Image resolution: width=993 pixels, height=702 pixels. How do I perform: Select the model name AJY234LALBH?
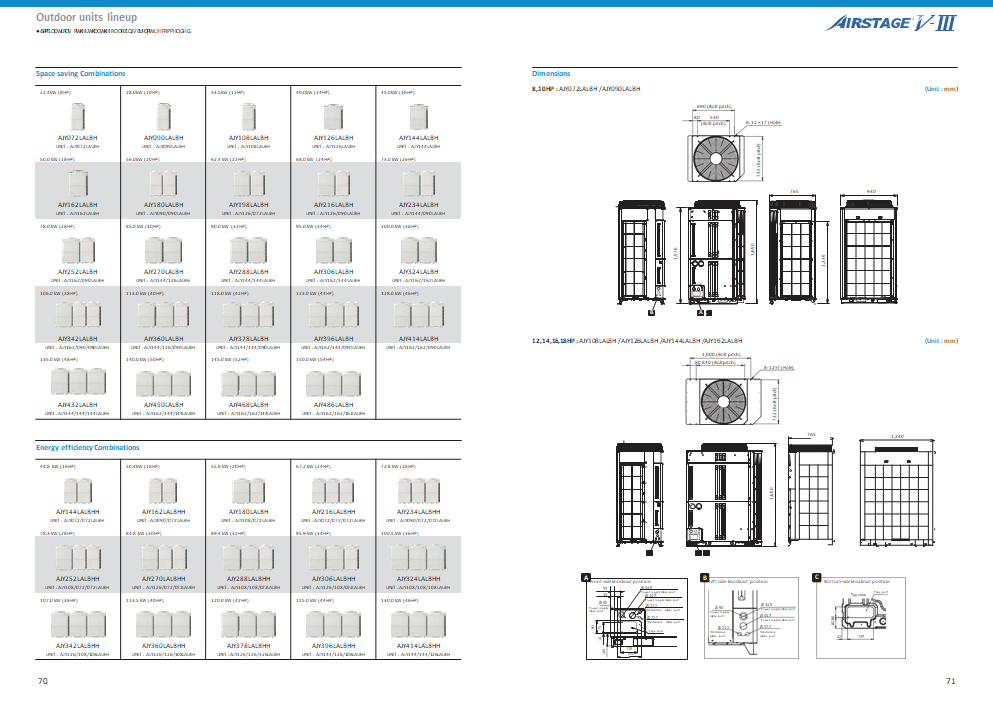[x=419, y=205]
